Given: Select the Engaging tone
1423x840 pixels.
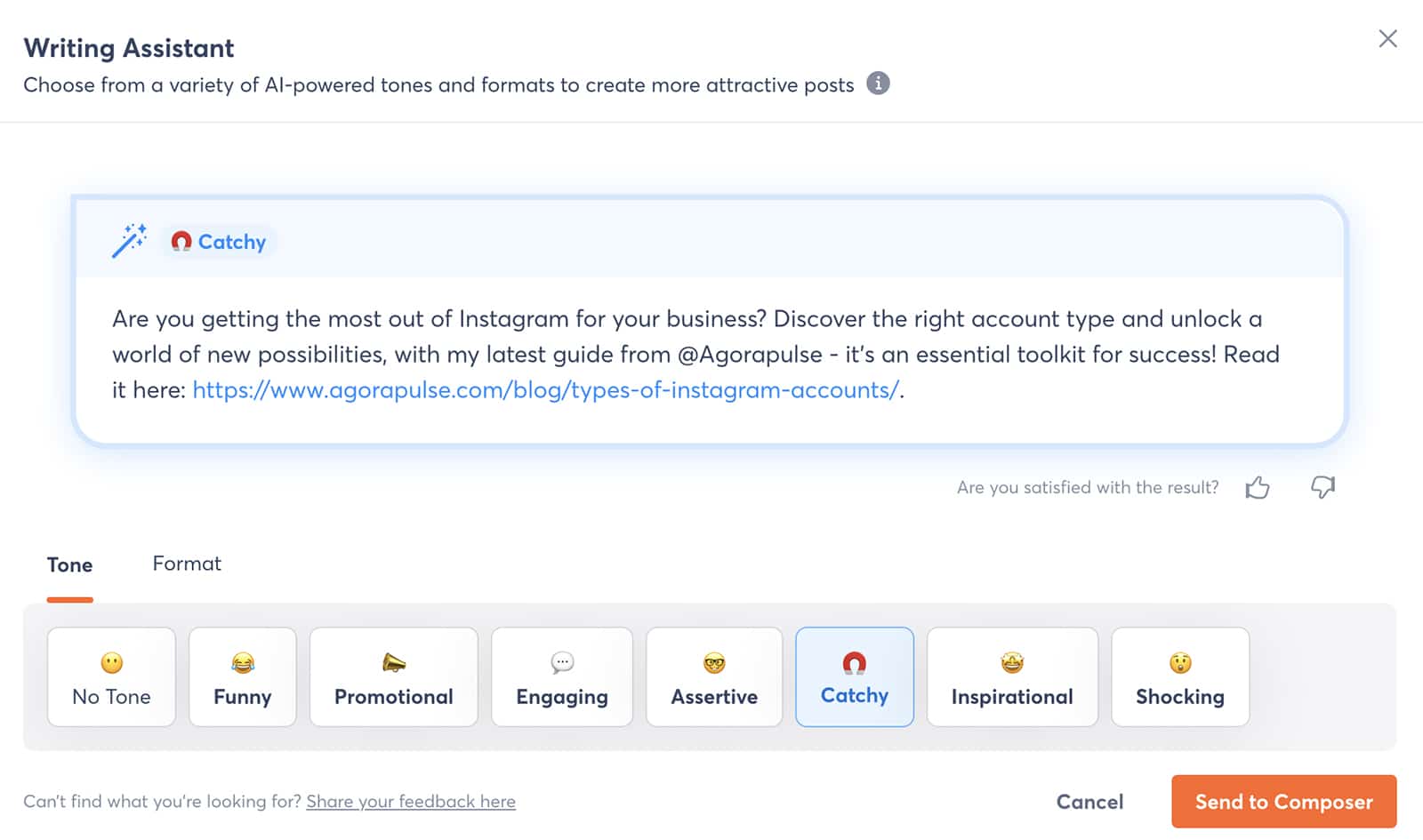Looking at the screenshot, I should (562, 677).
